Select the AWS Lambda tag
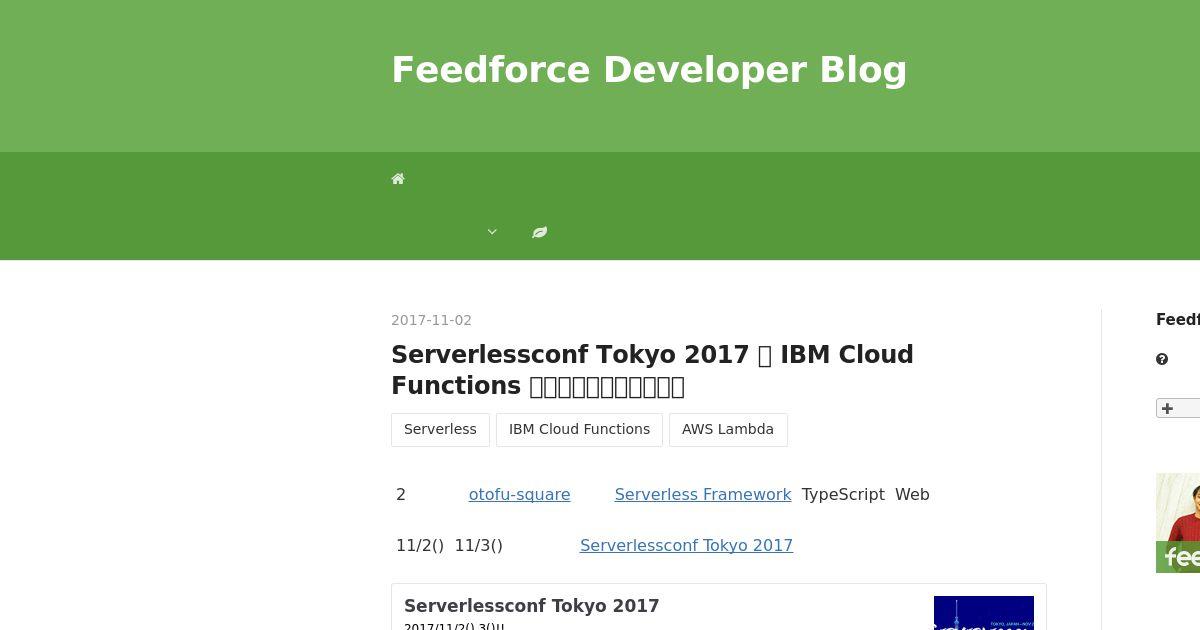Viewport: 1200px width, 630px height. click(728, 429)
